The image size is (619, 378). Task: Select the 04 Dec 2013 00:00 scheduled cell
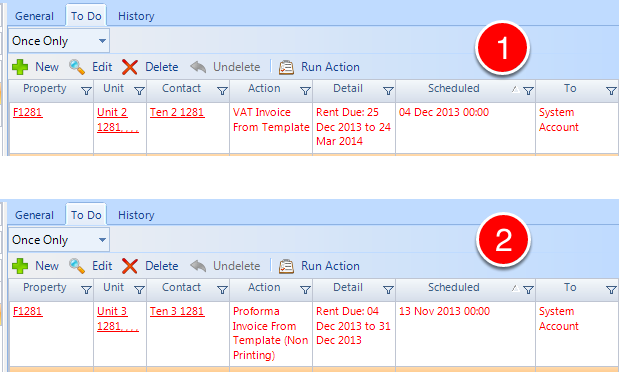coord(465,128)
